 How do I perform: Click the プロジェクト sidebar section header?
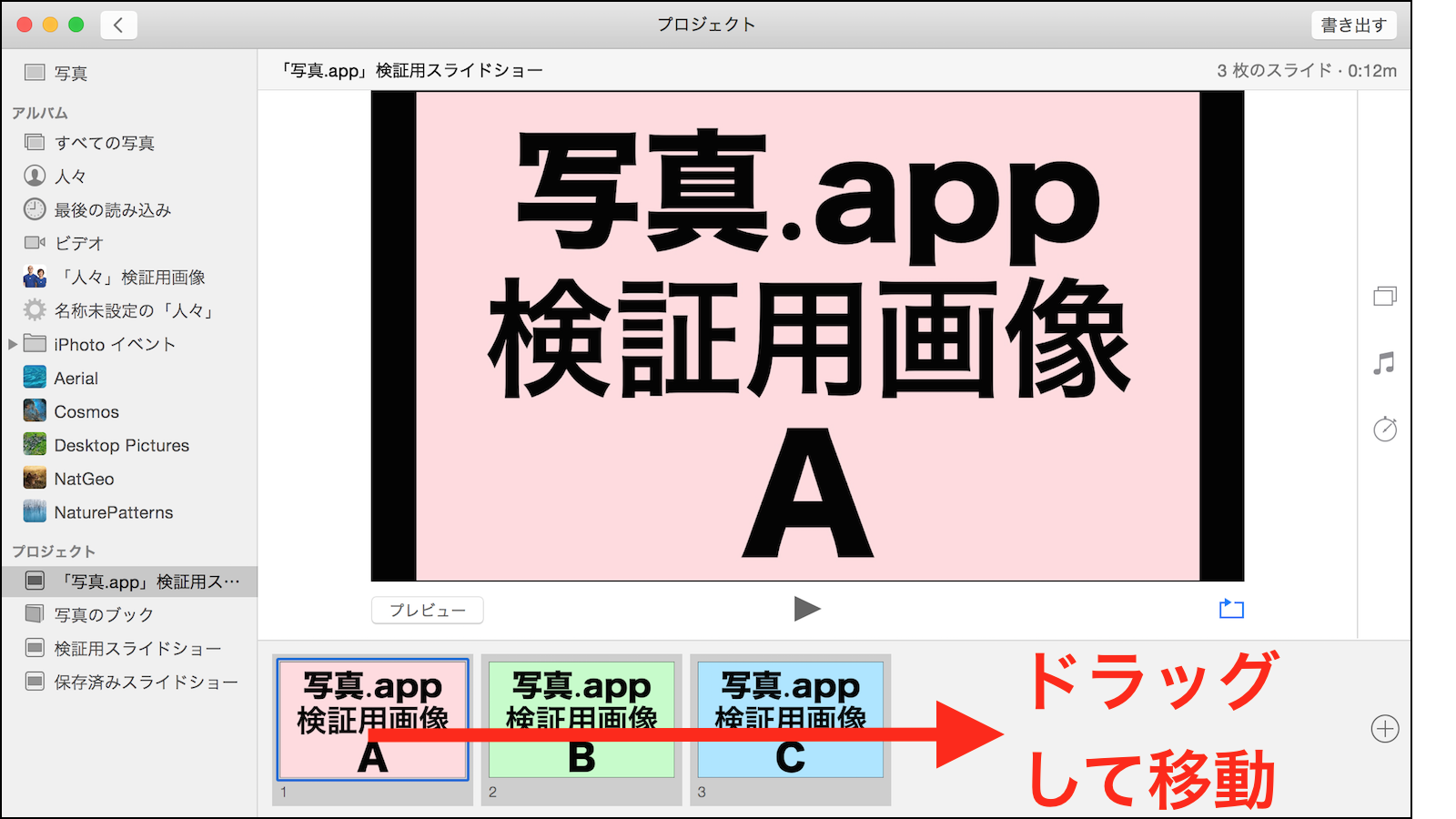(x=54, y=551)
